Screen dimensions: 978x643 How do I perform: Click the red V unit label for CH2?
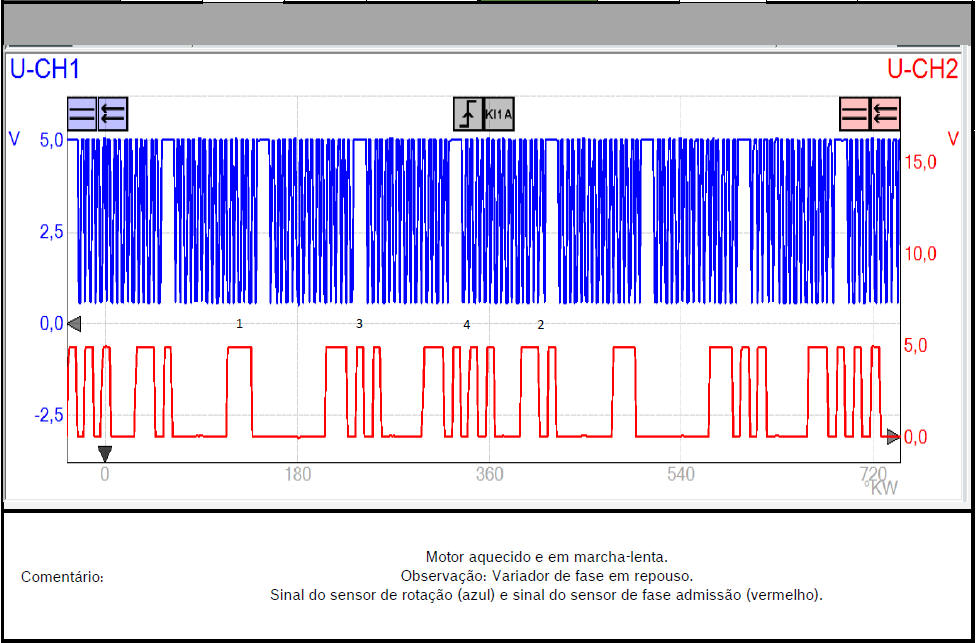pyautogui.click(x=953, y=138)
